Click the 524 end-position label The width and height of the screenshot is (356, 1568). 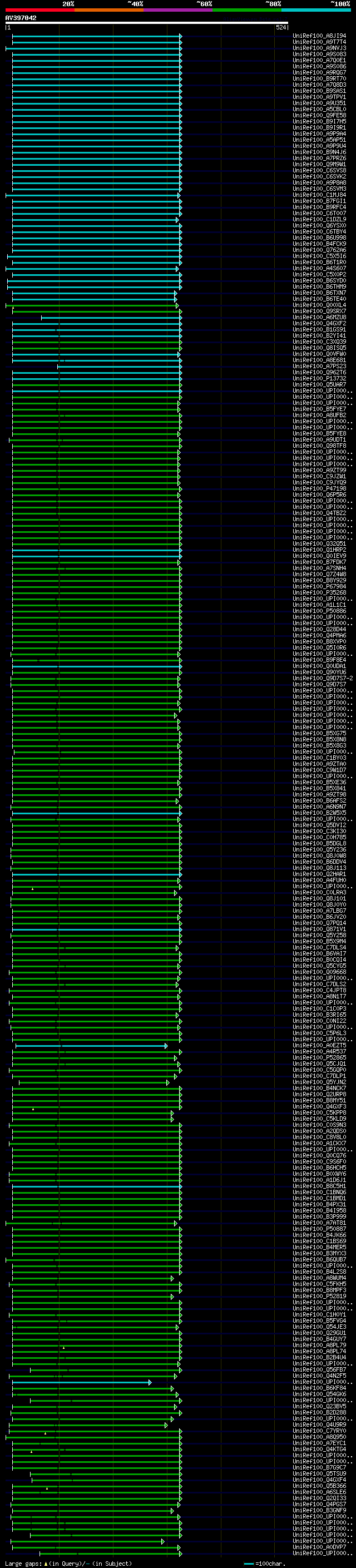(x=281, y=28)
